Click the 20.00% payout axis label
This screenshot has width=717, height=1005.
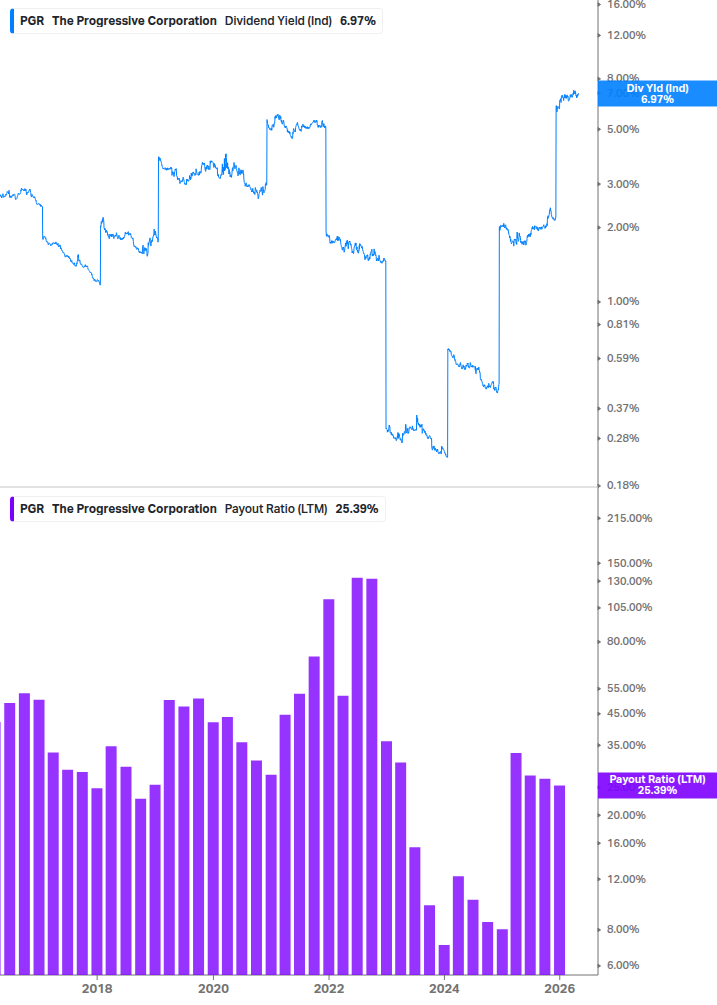pyautogui.click(x=626, y=815)
